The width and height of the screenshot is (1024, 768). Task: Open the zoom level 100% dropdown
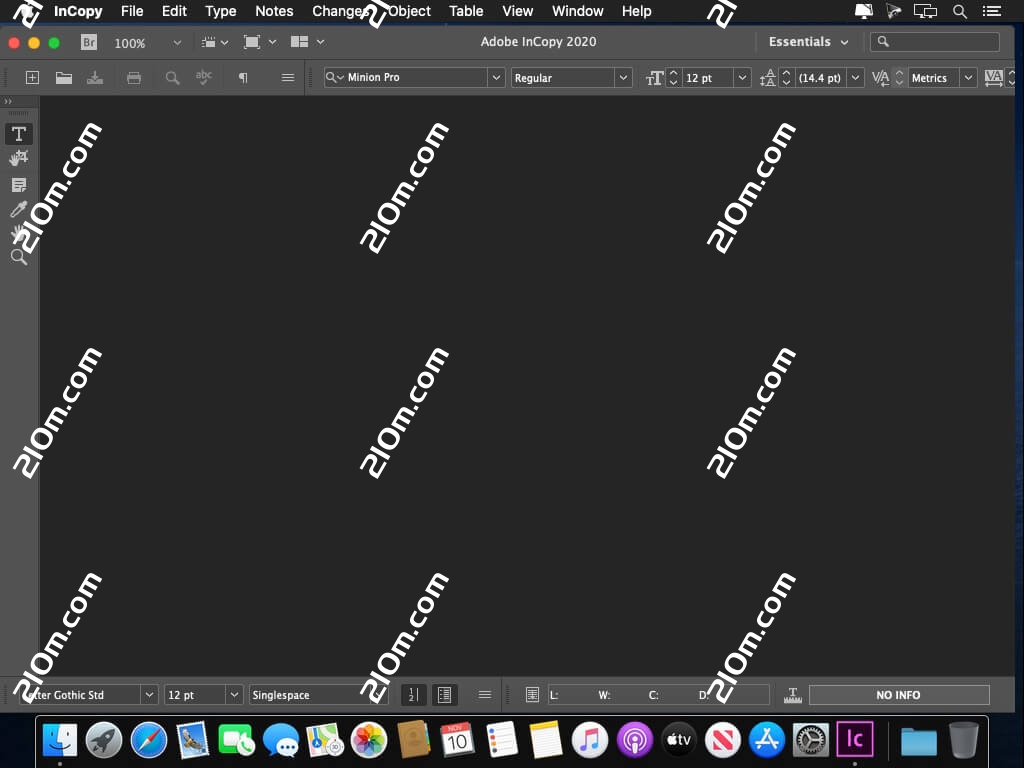click(x=177, y=42)
